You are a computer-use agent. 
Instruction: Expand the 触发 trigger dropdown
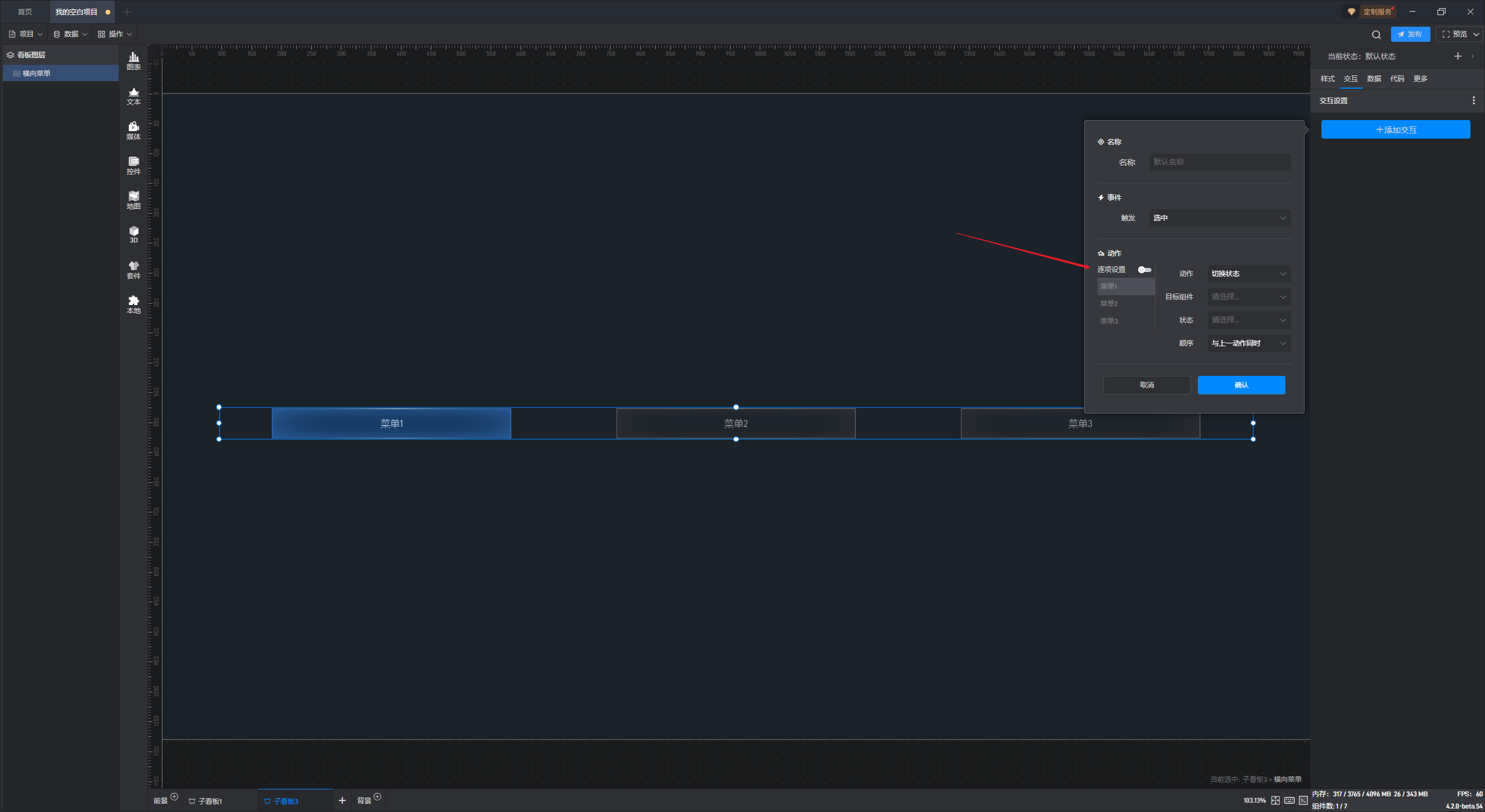coord(1220,218)
